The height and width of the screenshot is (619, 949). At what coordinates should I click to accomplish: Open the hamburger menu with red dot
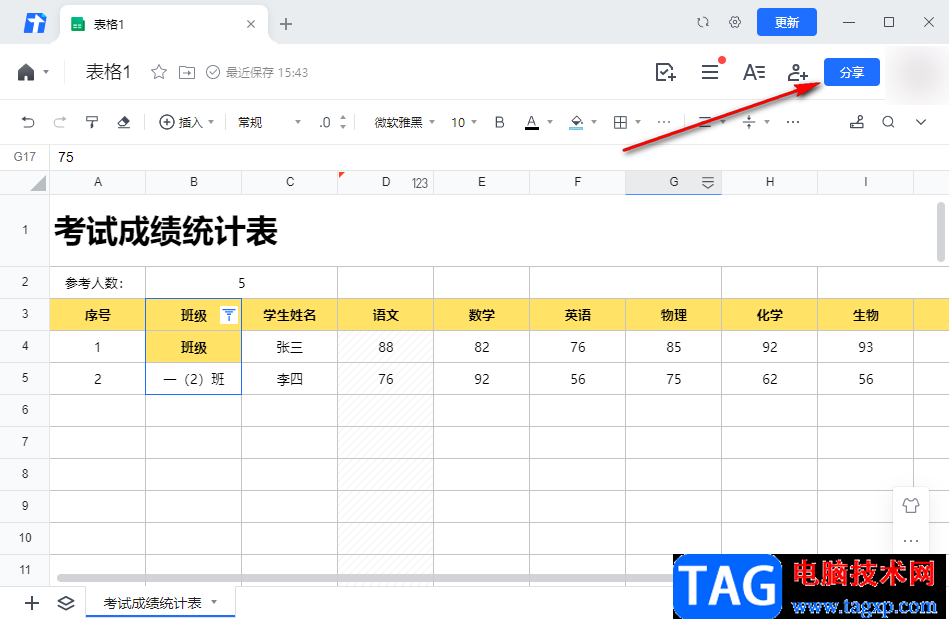point(710,73)
